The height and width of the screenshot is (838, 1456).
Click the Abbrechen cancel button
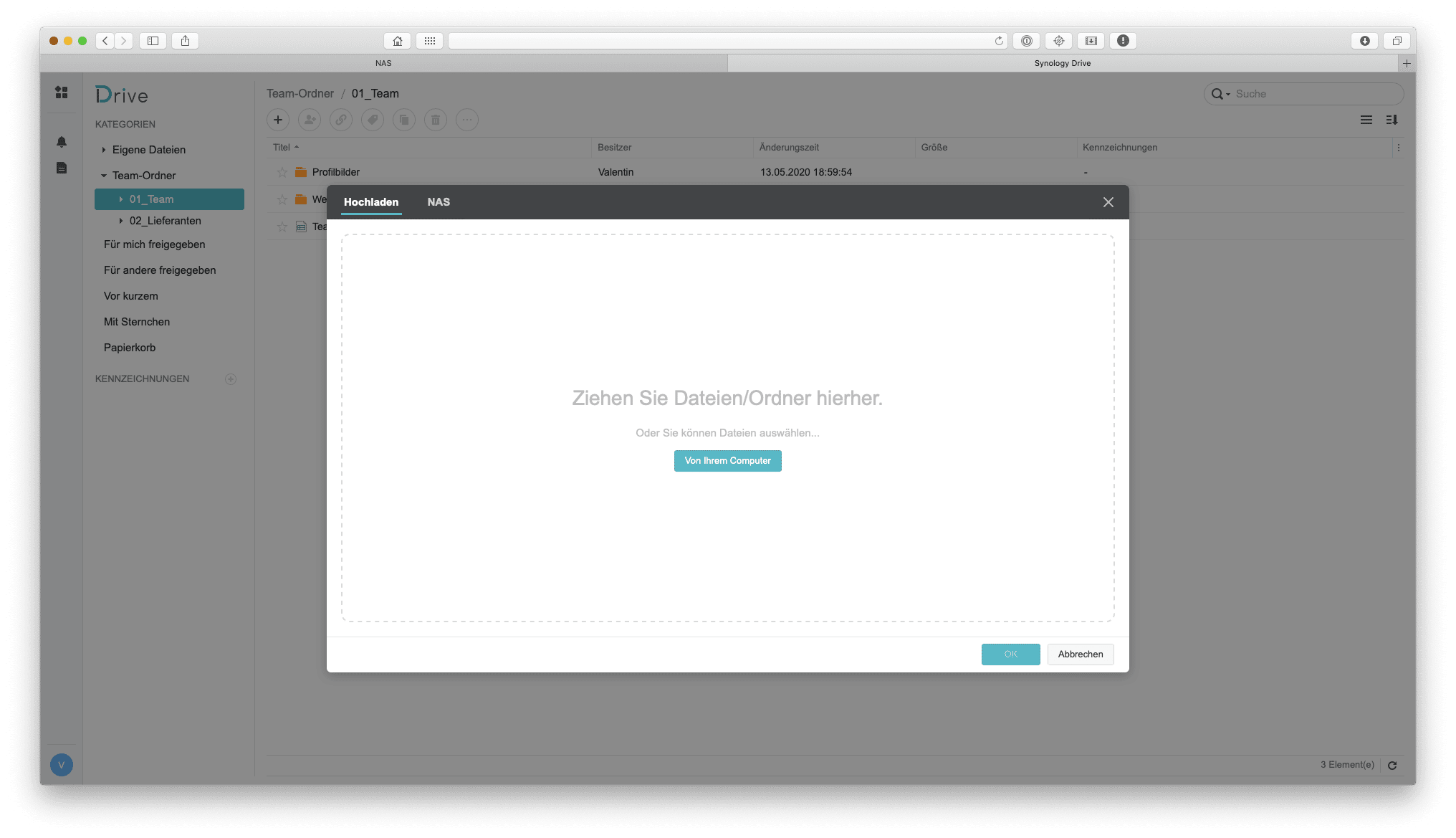1080,653
